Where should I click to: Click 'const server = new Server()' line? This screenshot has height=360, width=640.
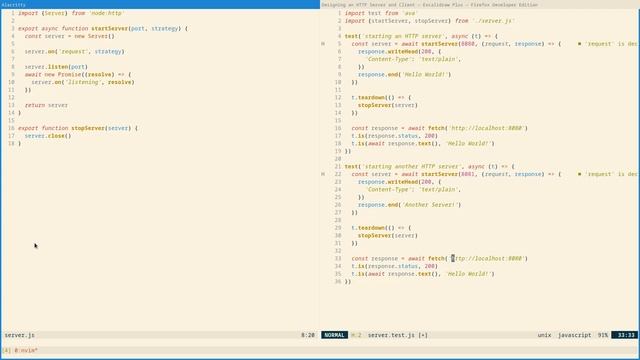pyautogui.click(x=69, y=36)
